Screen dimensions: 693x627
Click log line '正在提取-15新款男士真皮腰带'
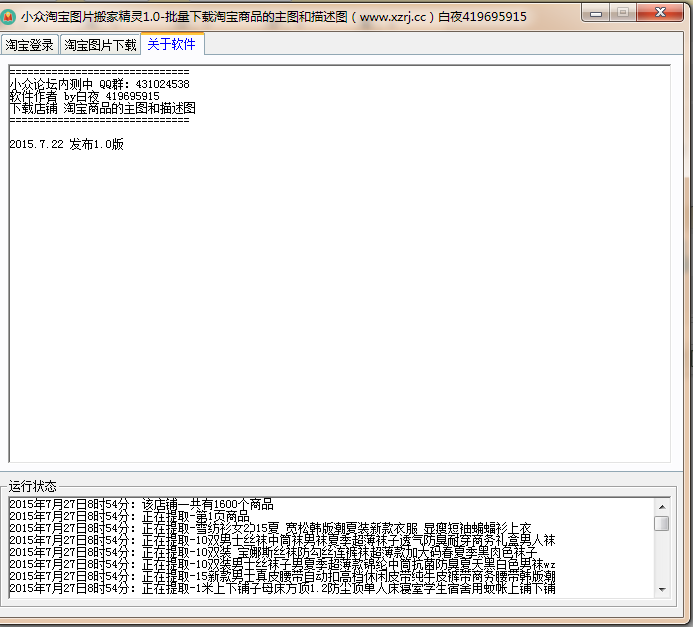click(x=282, y=576)
